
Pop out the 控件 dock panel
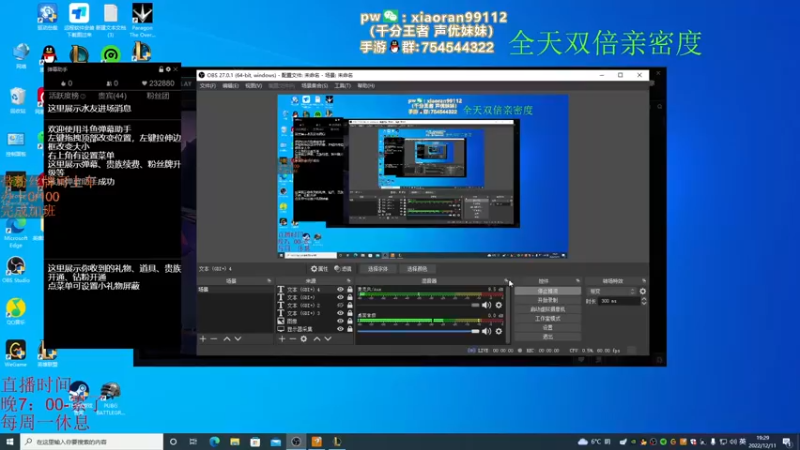pyautogui.click(x=578, y=281)
